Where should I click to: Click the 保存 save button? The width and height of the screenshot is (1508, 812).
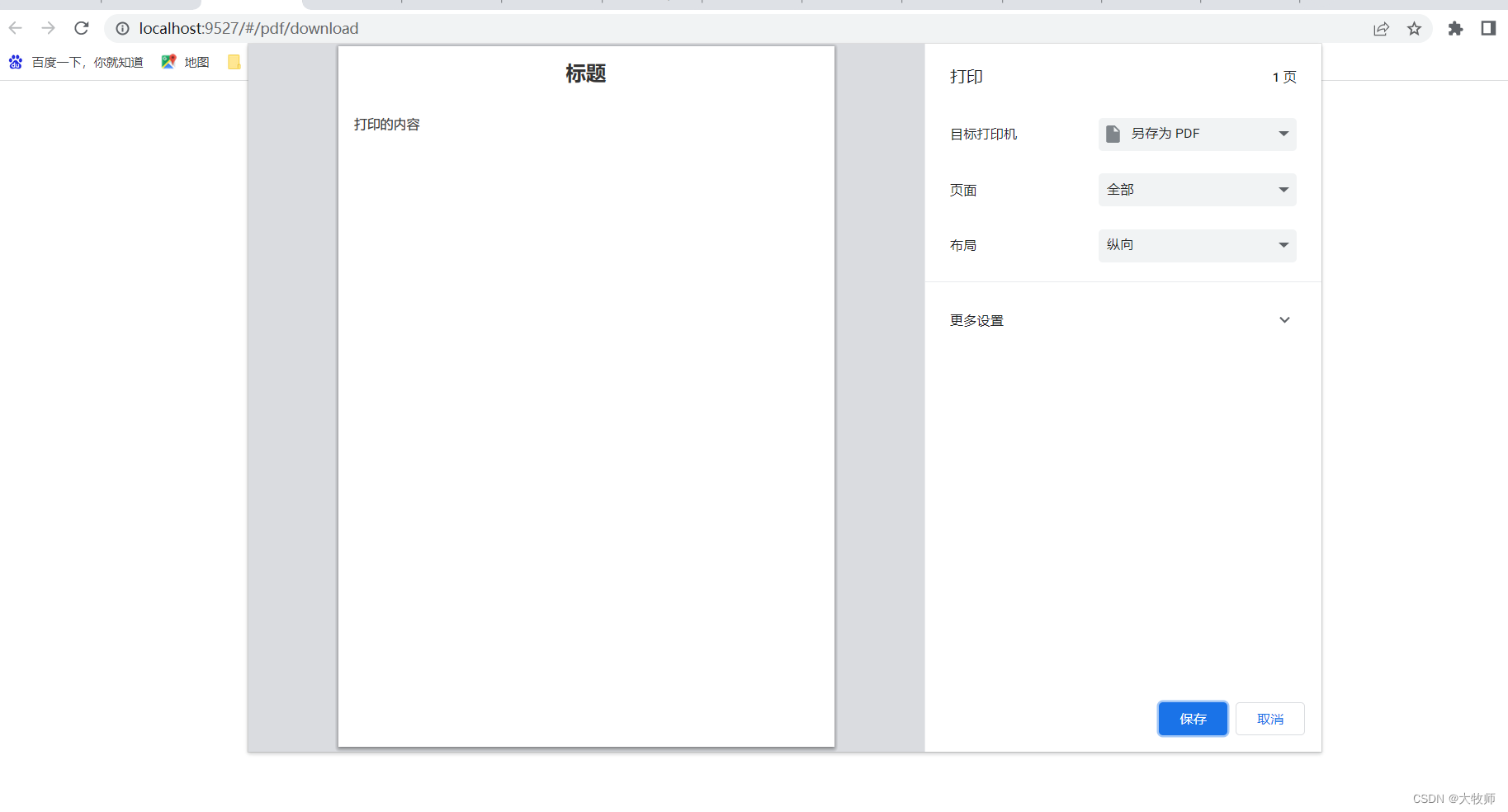pyautogui.click(x=1192, y=718)
